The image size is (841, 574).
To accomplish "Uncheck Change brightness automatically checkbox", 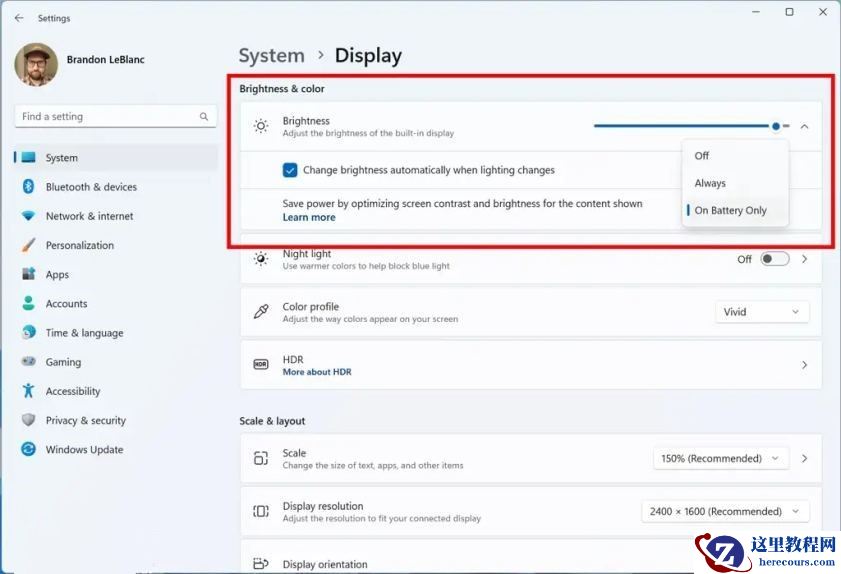I will (x=290, y=170).
